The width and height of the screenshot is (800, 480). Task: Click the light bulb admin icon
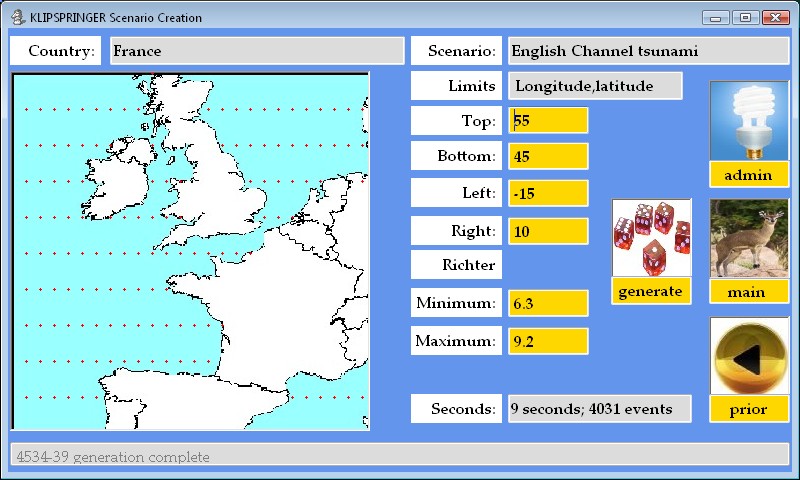(749, 121)
